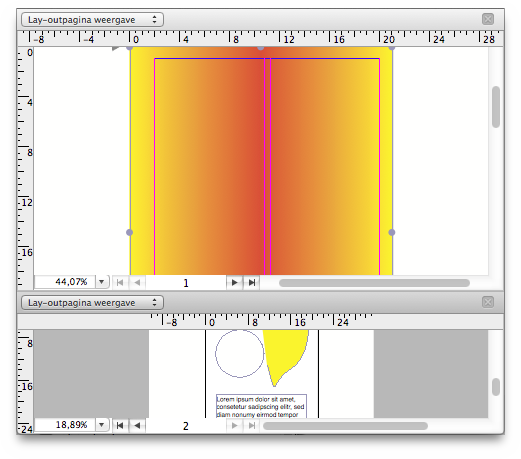
Task: Click greyed next-page arrow in bottom pane
Action: point(235,425)
